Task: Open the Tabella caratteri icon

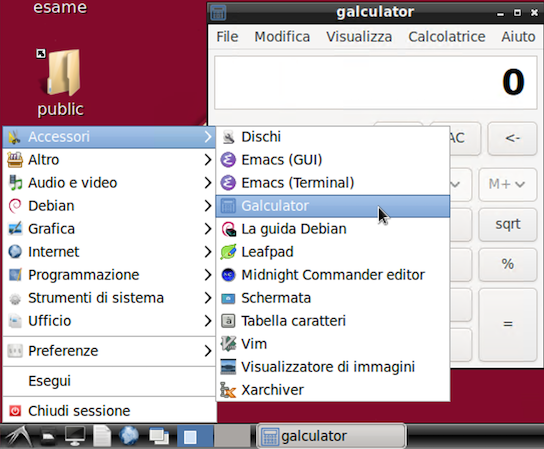Action: (228, 321)
